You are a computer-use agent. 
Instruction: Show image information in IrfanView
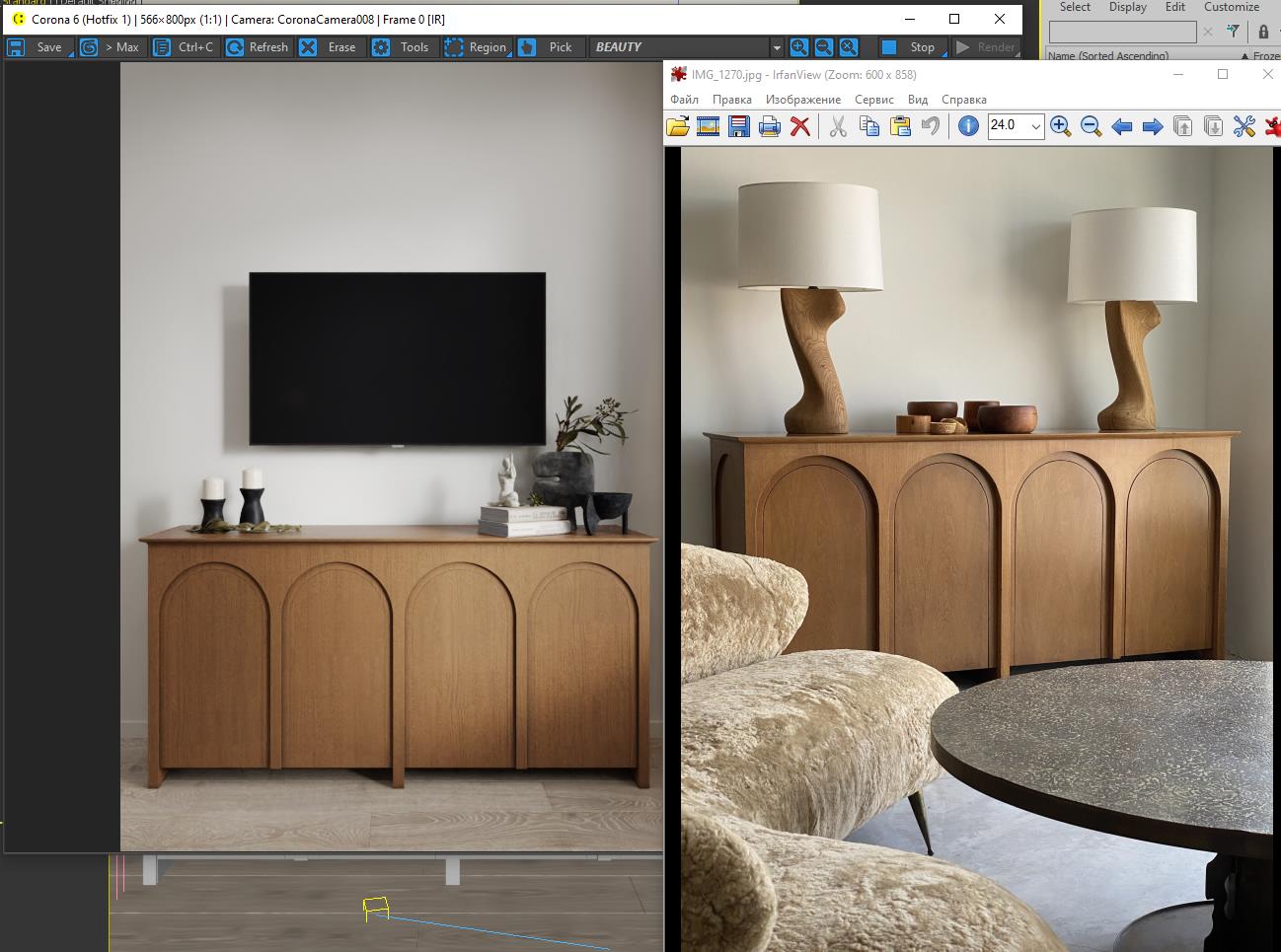point(968,126)
